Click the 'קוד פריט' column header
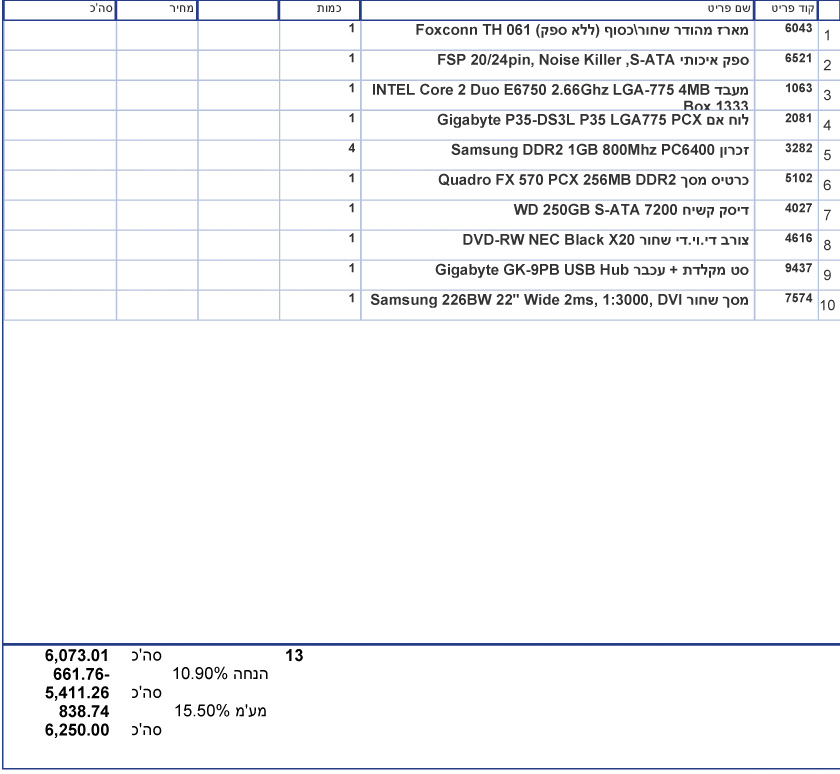Image resolution: width=840 pixels, height=774 pixels. coord(786,10)
